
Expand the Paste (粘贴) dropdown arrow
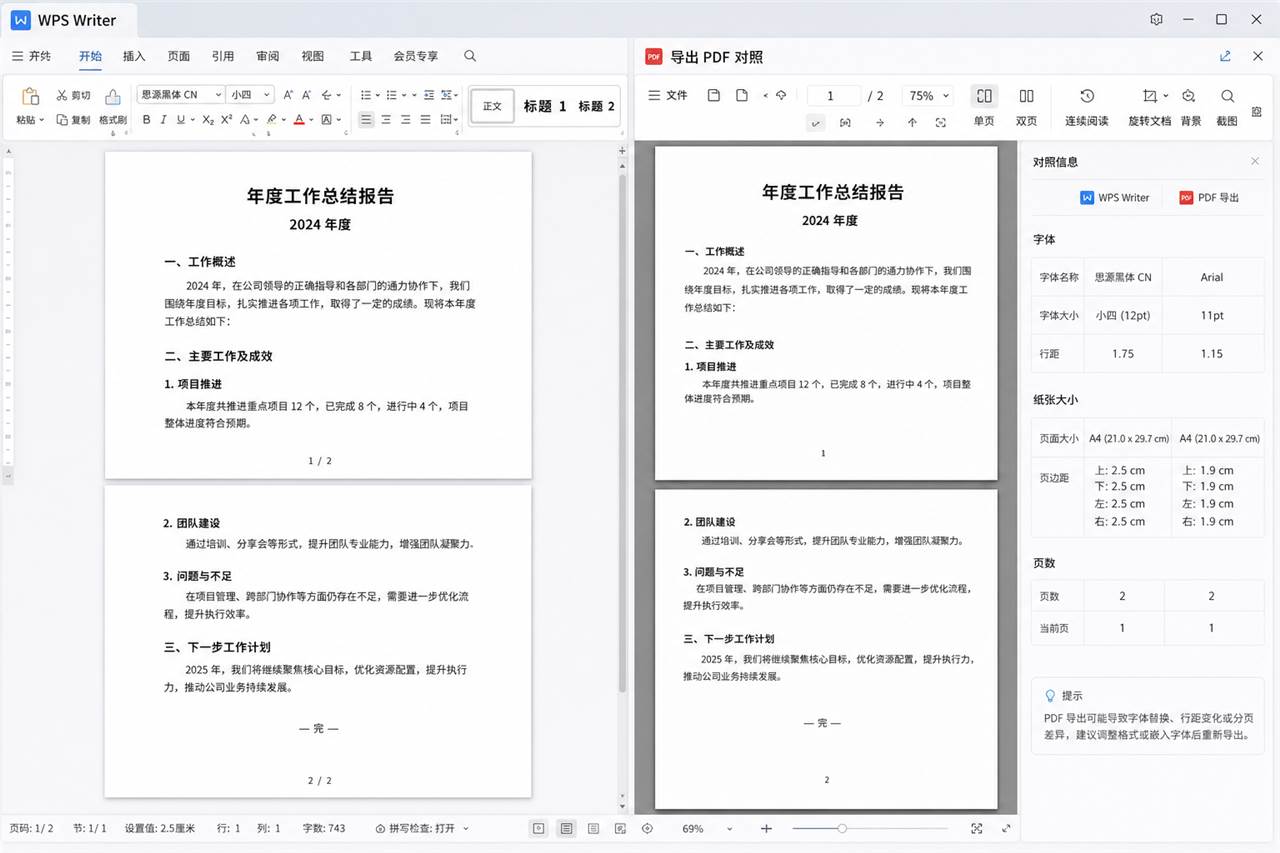[x=42, y=120]
